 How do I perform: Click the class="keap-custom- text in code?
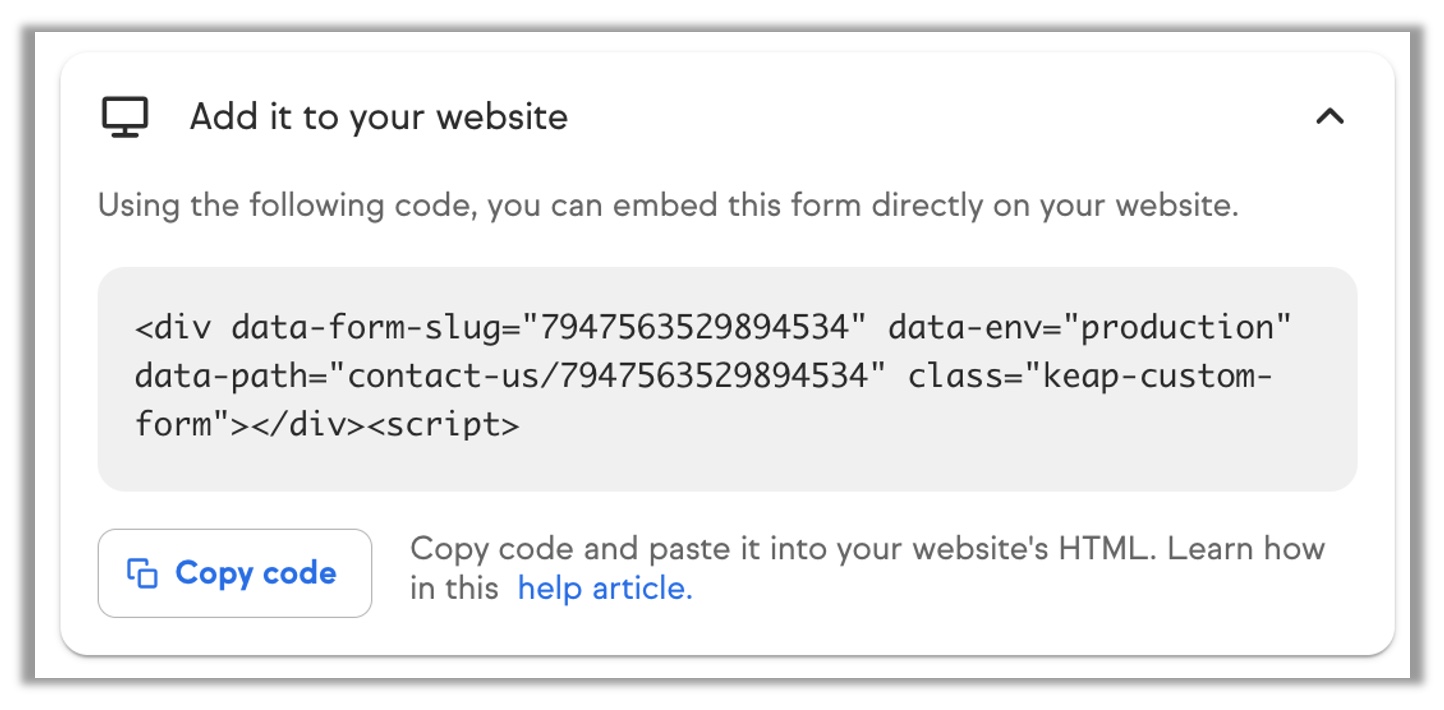click(x=1090, y=375)
